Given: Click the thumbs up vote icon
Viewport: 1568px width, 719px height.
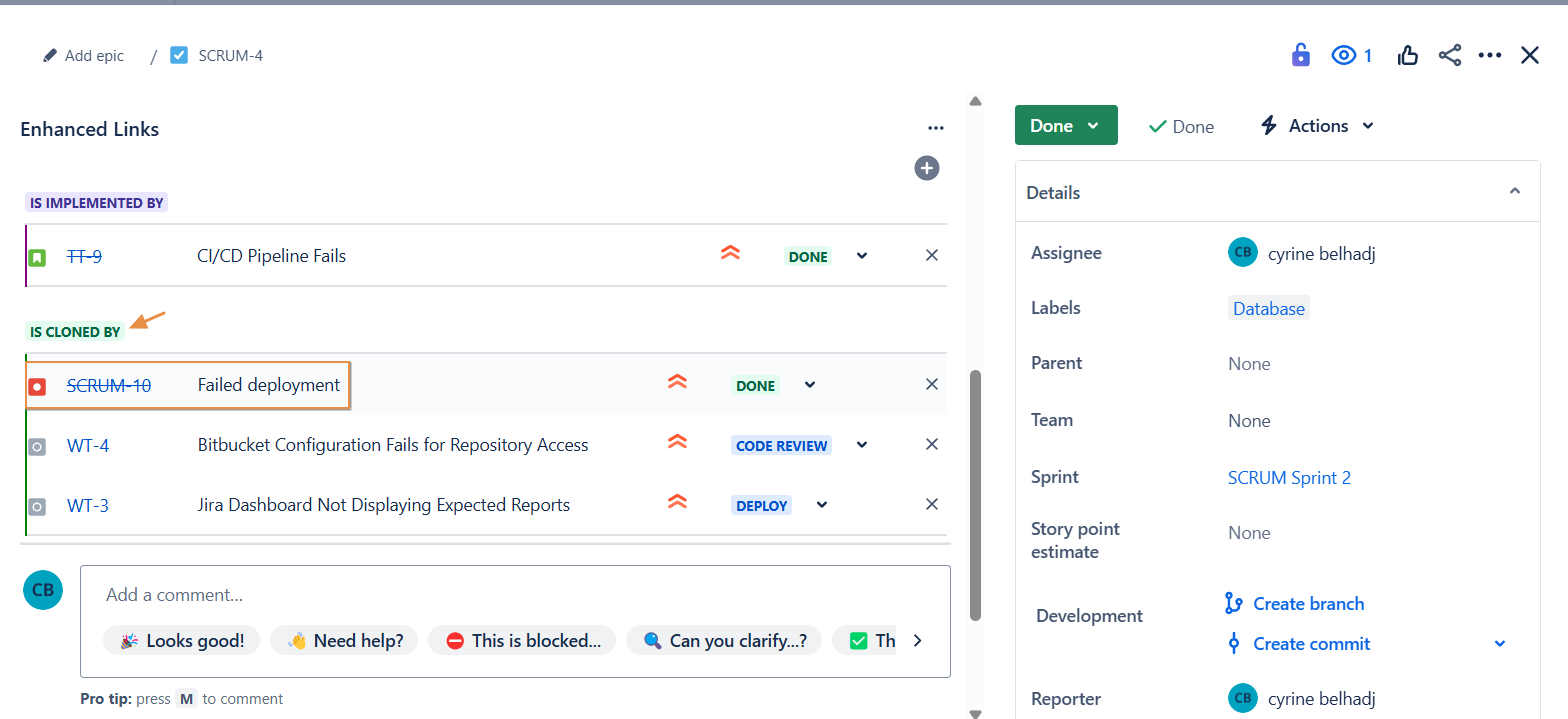Looking at the screenshot, I should click(1408, 56).
